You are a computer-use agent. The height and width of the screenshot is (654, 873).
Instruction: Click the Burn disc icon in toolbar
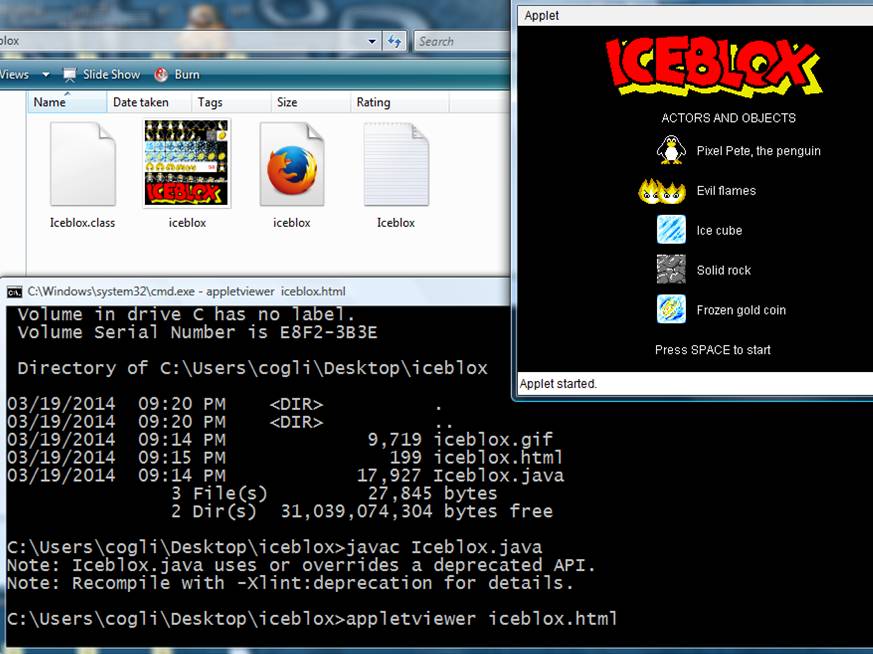pos(161,75)
